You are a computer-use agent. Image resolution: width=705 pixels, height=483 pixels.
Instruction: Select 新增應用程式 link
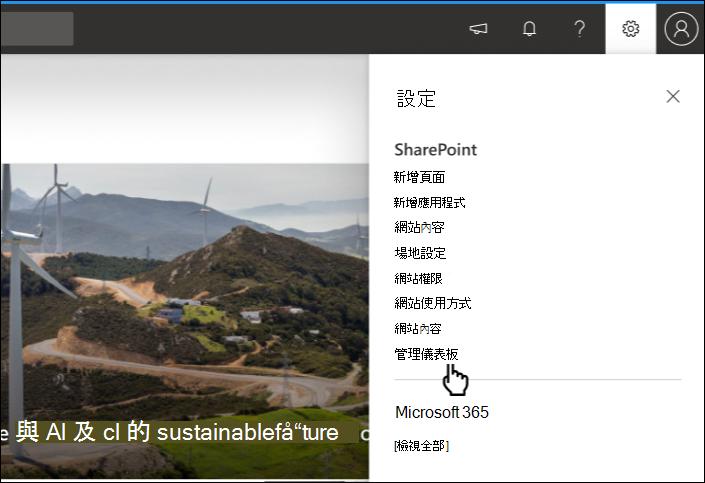tap(429, 203)
